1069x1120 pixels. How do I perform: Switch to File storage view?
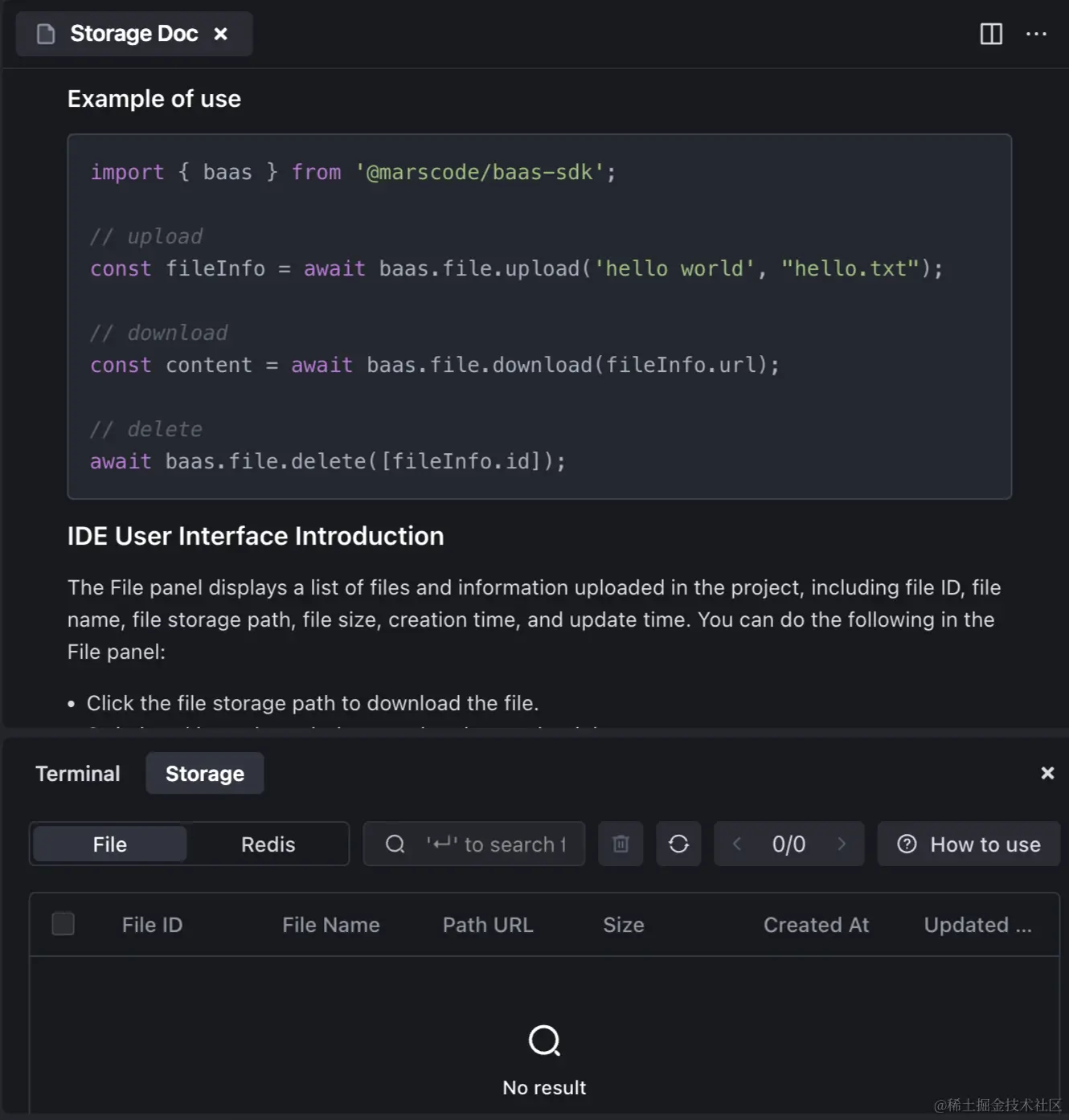[x=110, y=844]
